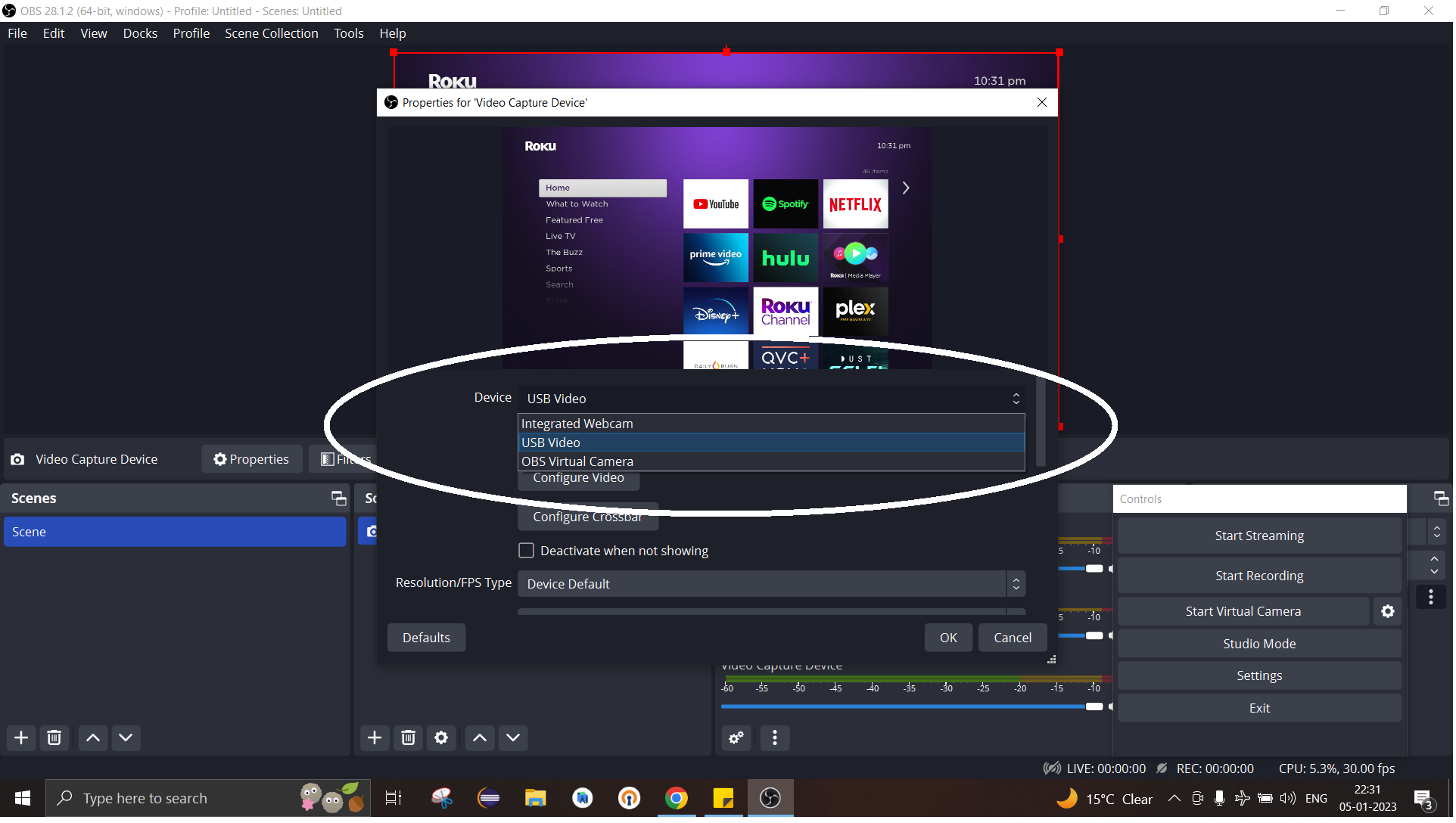Open Task View on taskbar
Viewport: 1456px width, 823px height.
[394, 800]
